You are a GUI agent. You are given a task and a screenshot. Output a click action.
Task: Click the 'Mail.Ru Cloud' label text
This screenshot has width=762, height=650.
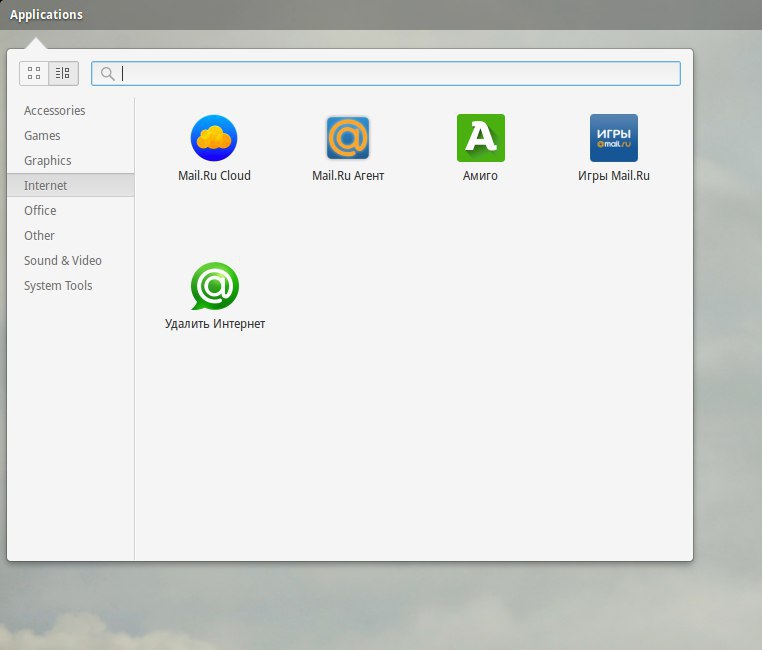[x=214, y=176]
